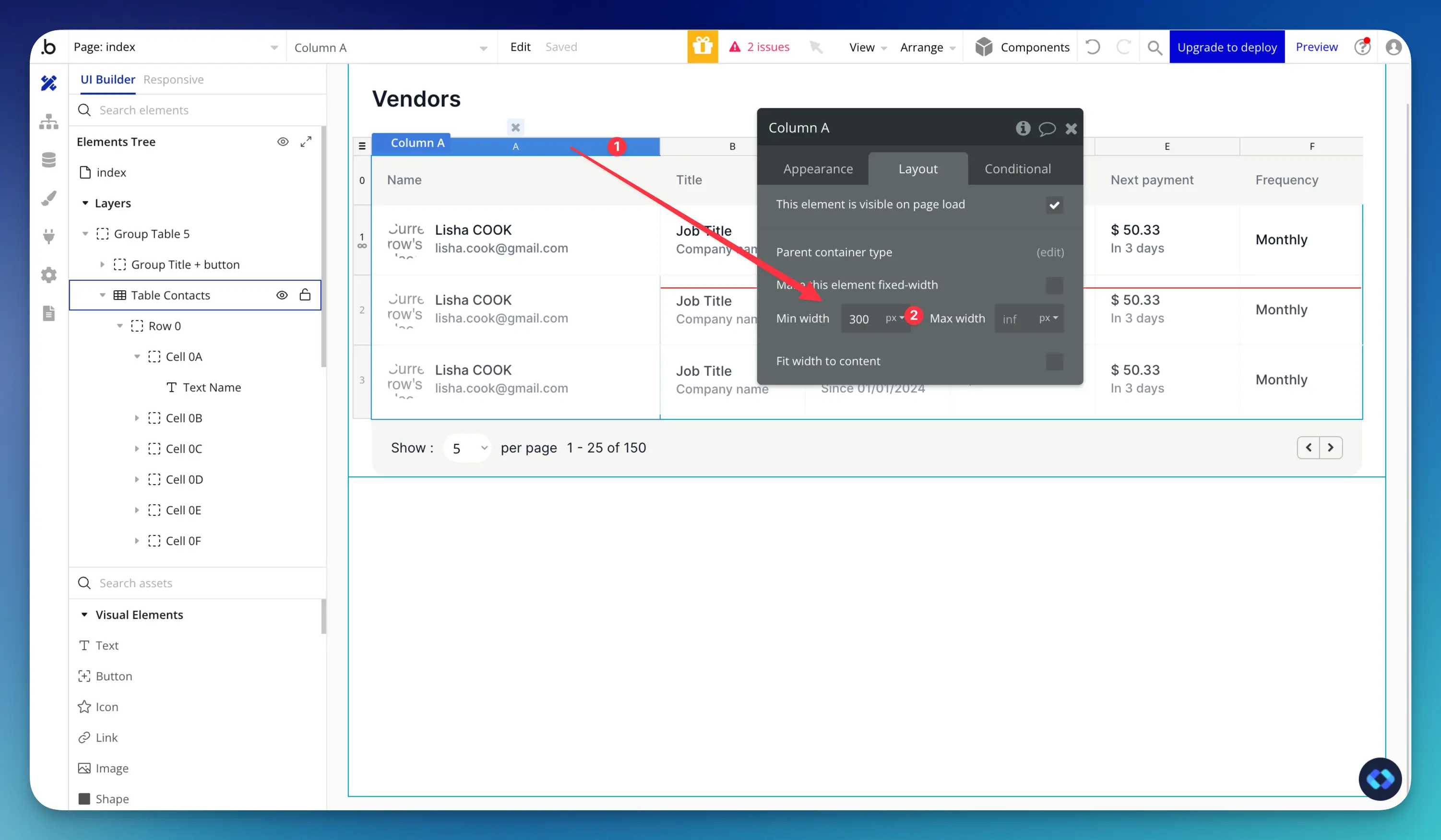This screenshot has width=1441, height=840.
Task: Open the user account avatar
Action: coord(1393,47)
